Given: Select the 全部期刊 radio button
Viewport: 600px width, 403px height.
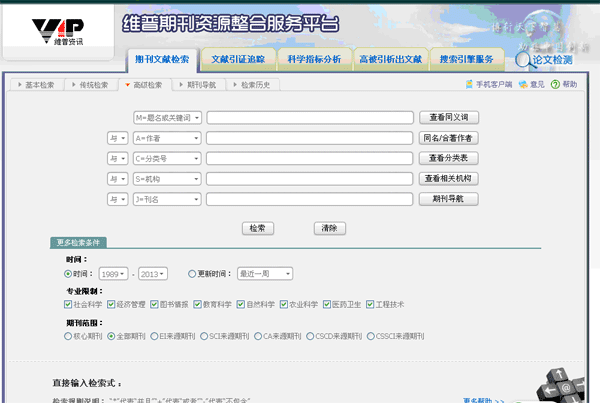Looking at the screenshot, I should tap(111, 336).
